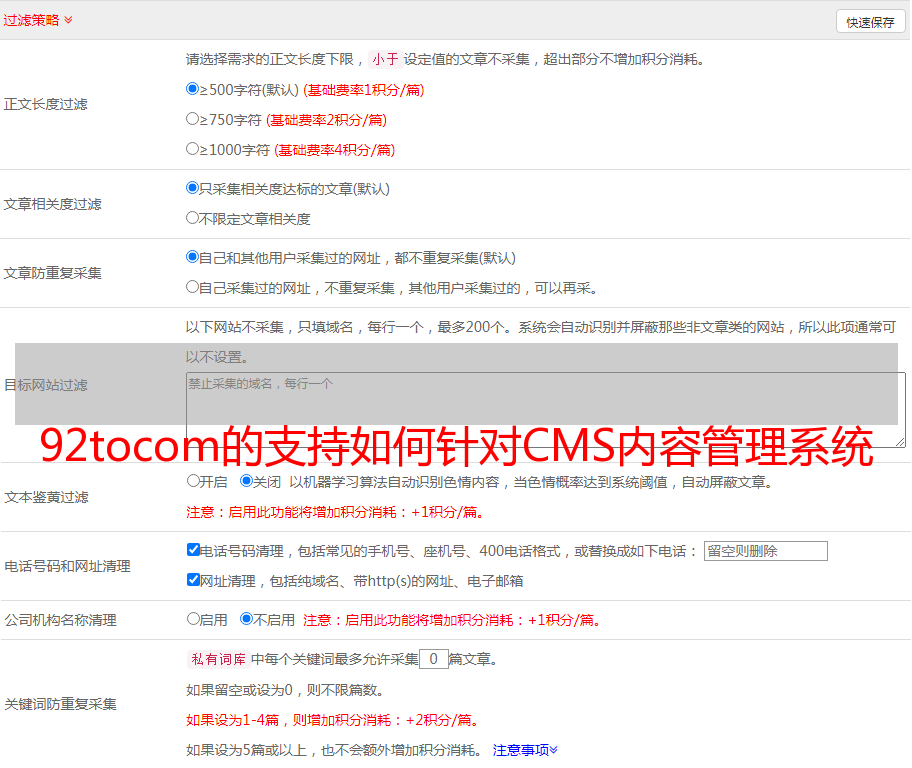This screenshot has width=912, height=768.
Task: Click the 公司机构名称清理 row label
Action: (x=60, y=620)
